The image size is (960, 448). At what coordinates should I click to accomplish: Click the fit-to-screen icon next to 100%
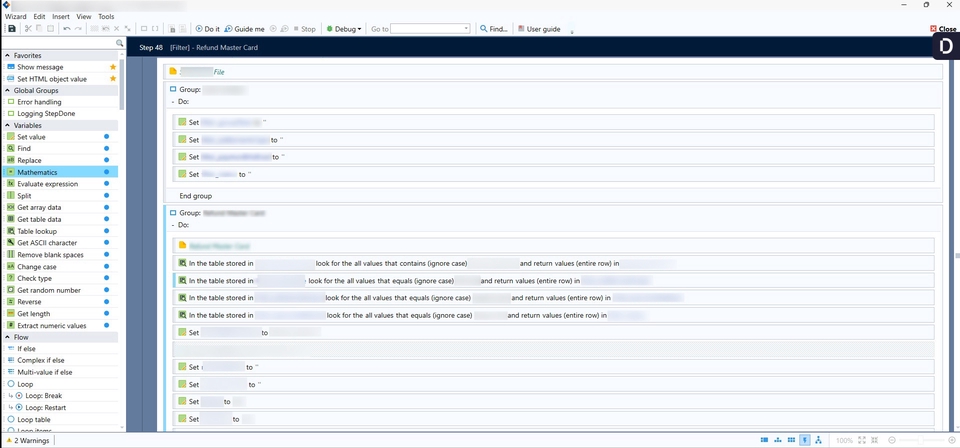click(864, 440)
